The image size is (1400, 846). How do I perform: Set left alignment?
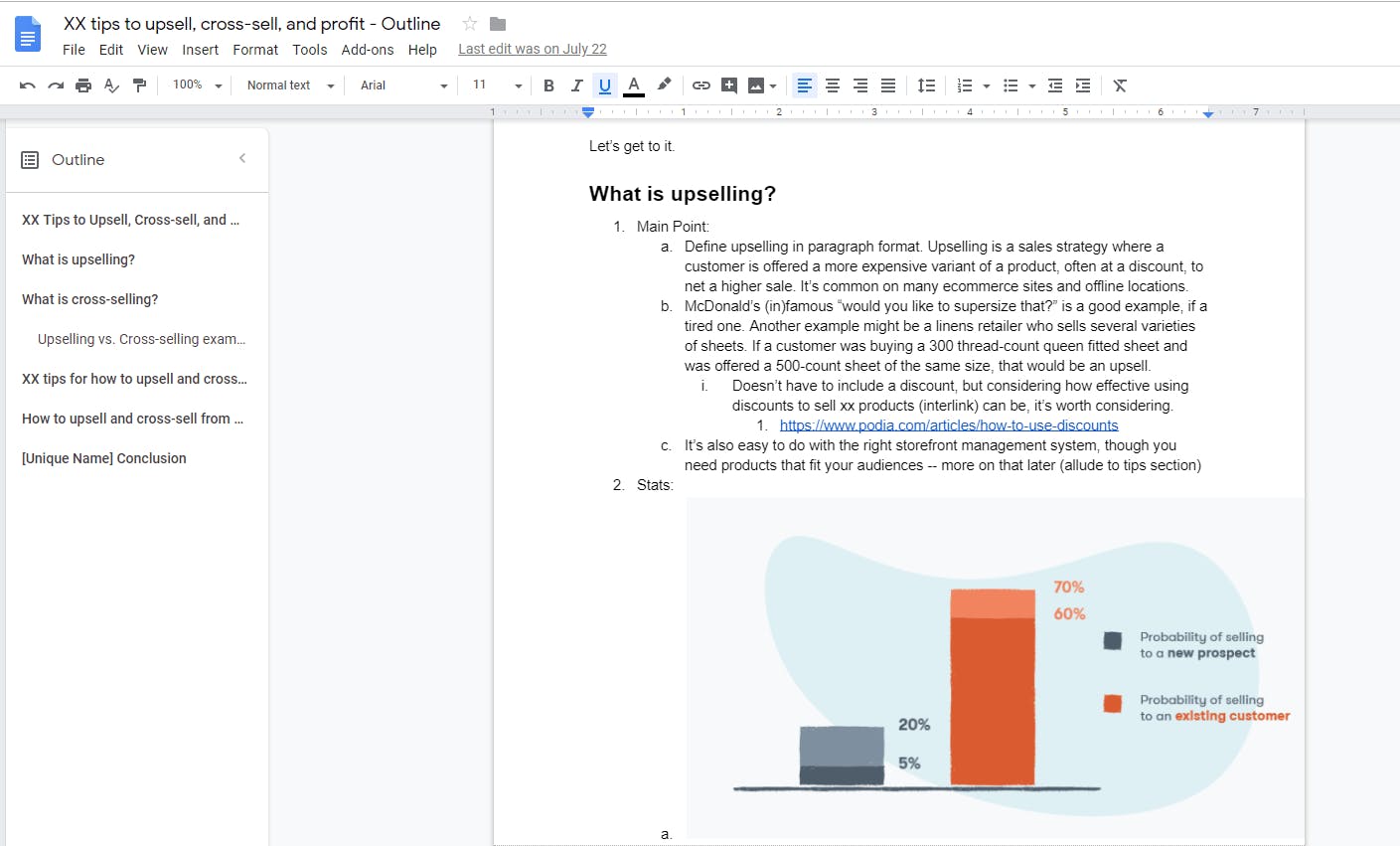[x=805, y=85]
